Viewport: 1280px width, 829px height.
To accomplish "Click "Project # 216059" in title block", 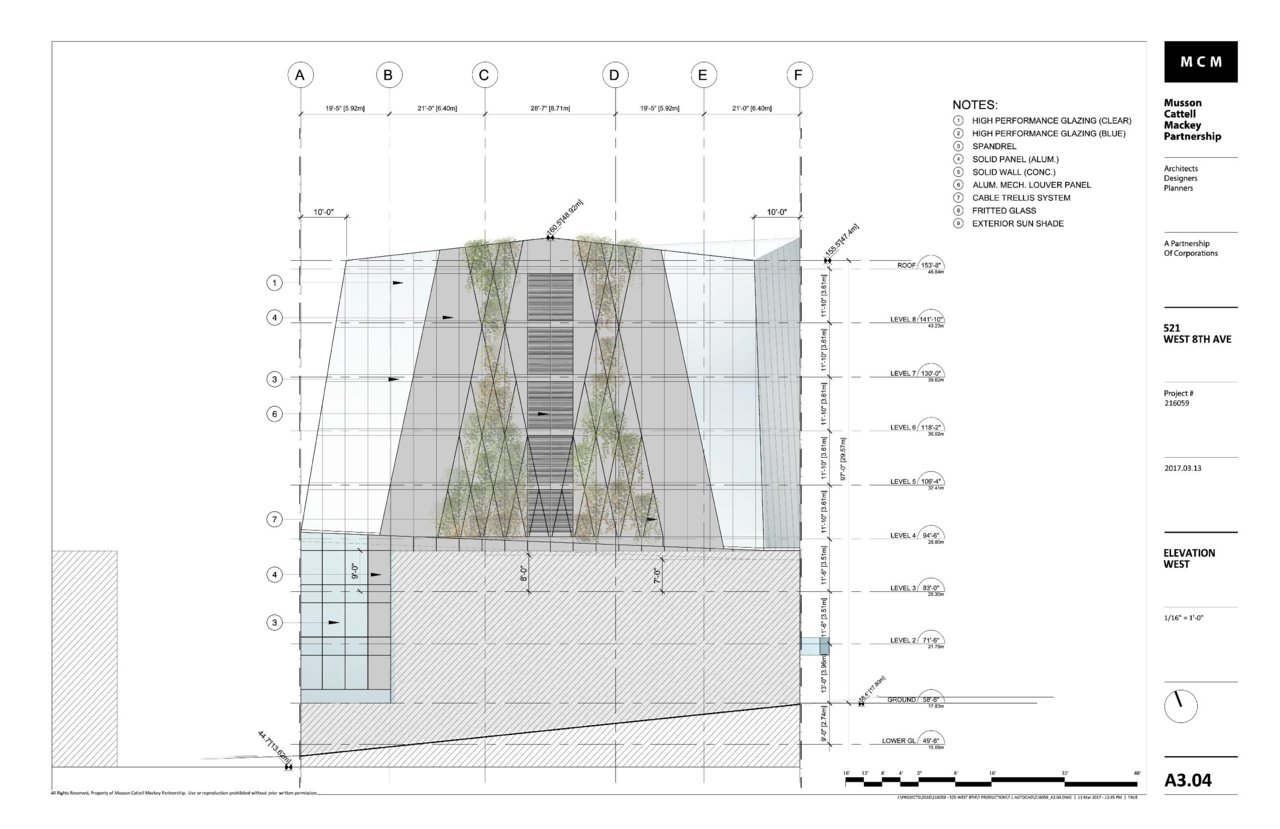I will (1180, 398).
